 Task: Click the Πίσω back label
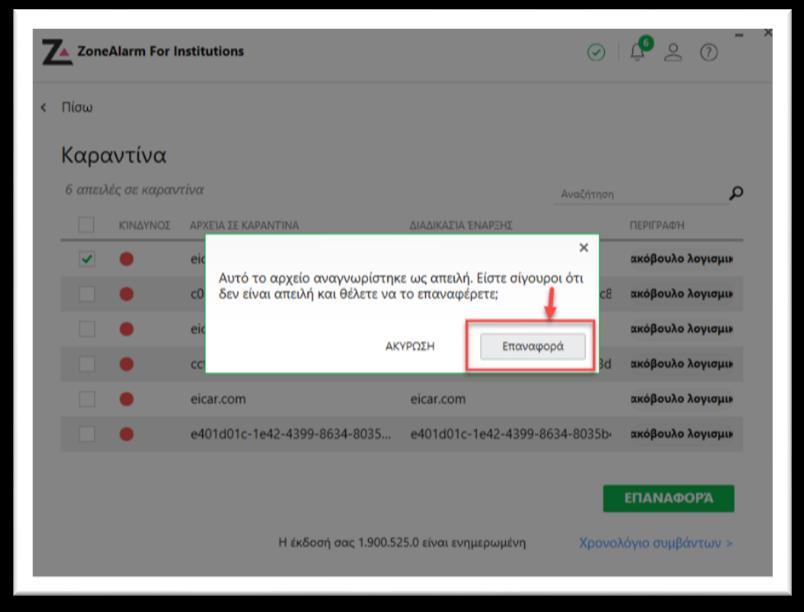click(77, 107)
